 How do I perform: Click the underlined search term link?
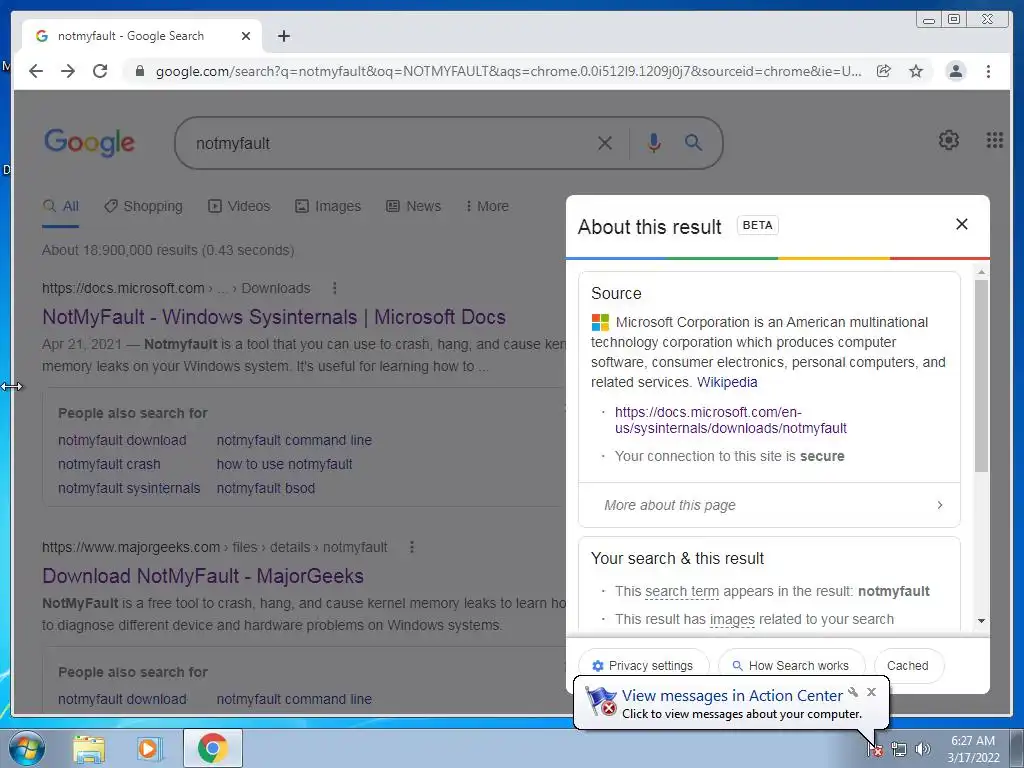pos(681,592)
